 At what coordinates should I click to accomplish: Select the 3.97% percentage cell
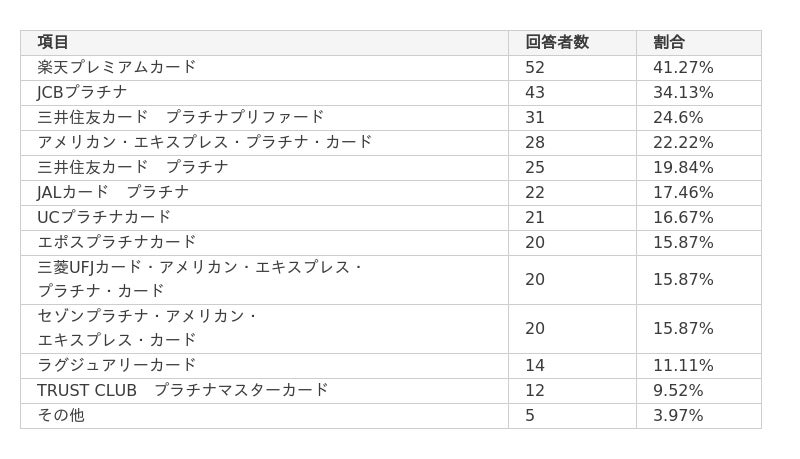coord(678,416)
